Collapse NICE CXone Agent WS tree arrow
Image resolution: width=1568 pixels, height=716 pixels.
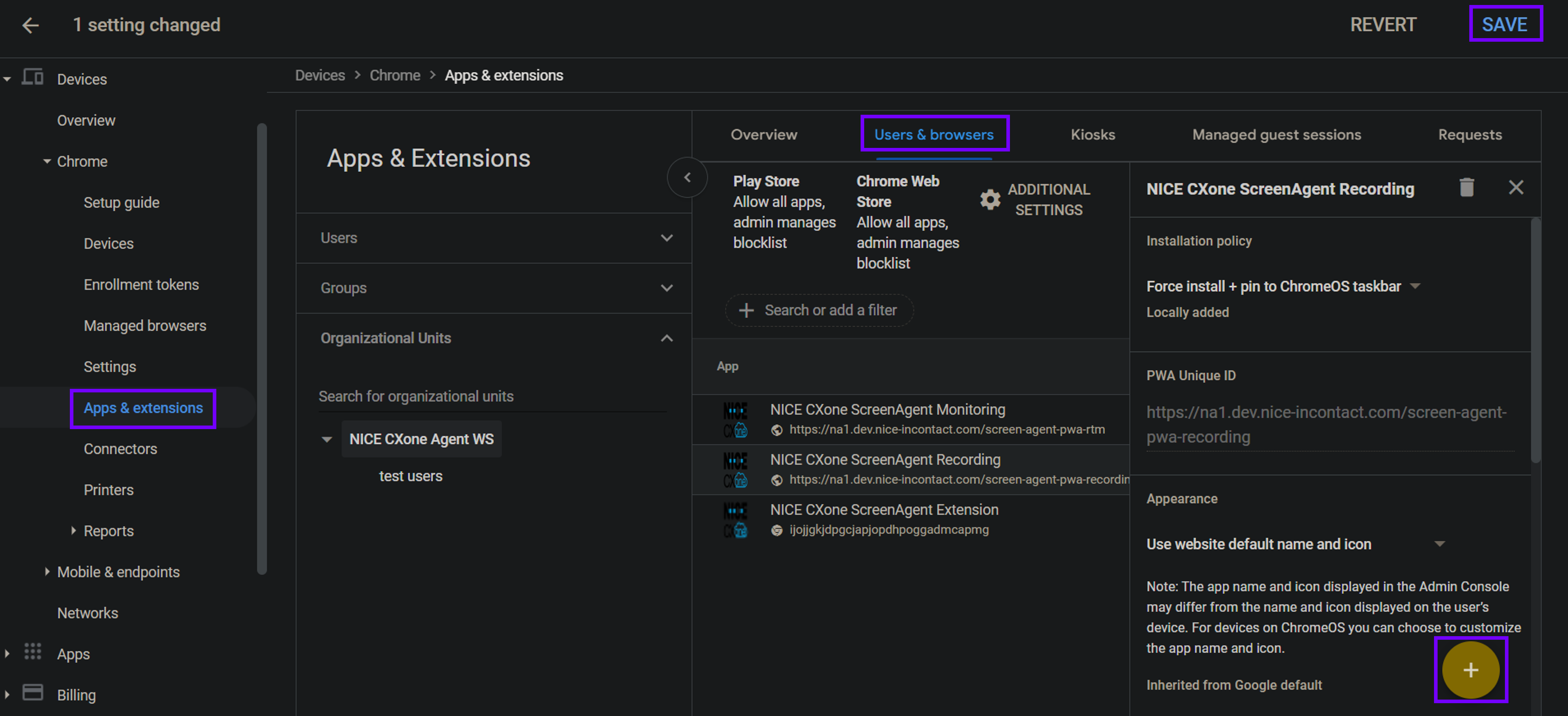coord(327,439)
